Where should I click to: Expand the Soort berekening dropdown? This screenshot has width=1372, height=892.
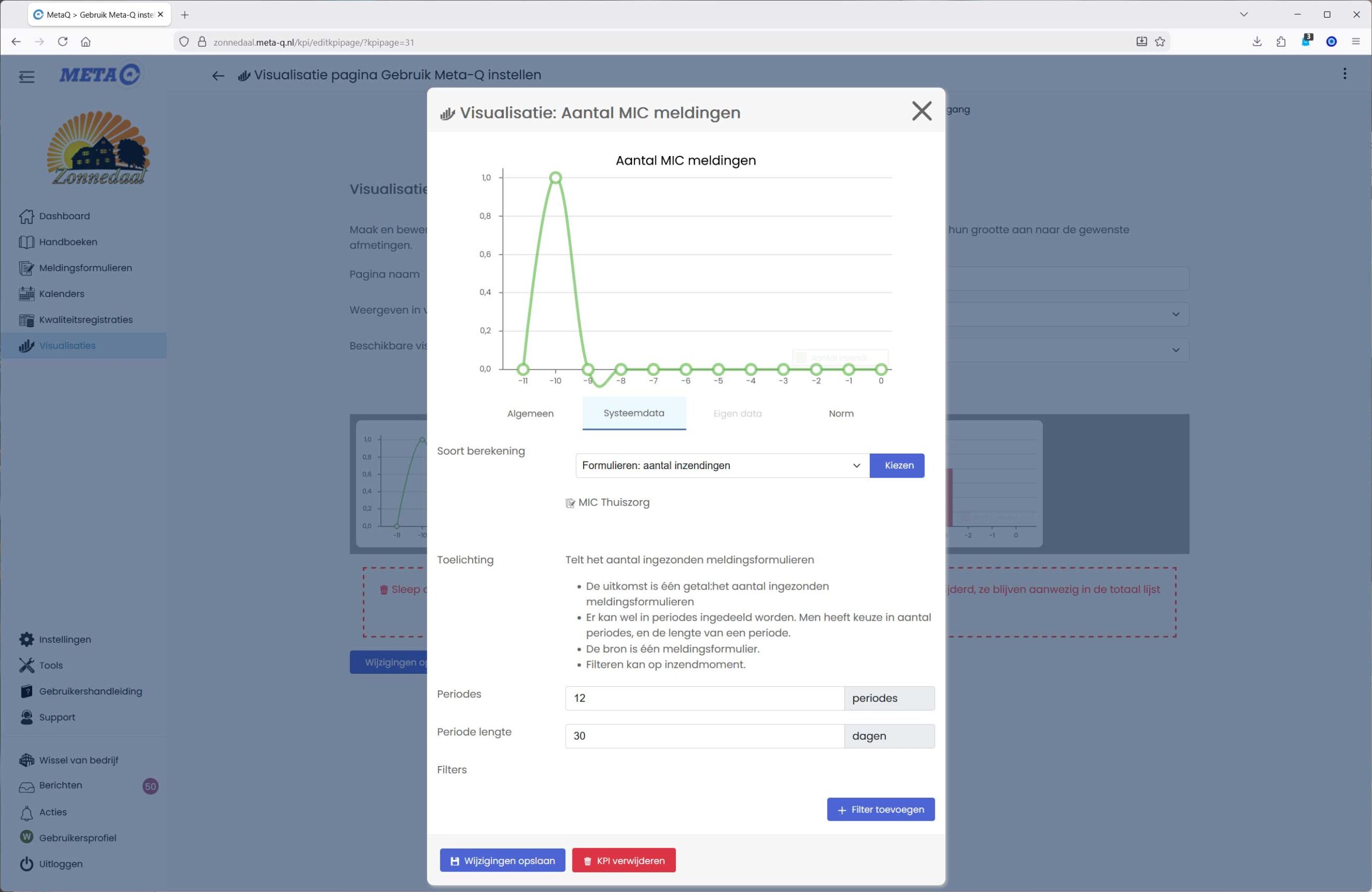coord(722,465)
